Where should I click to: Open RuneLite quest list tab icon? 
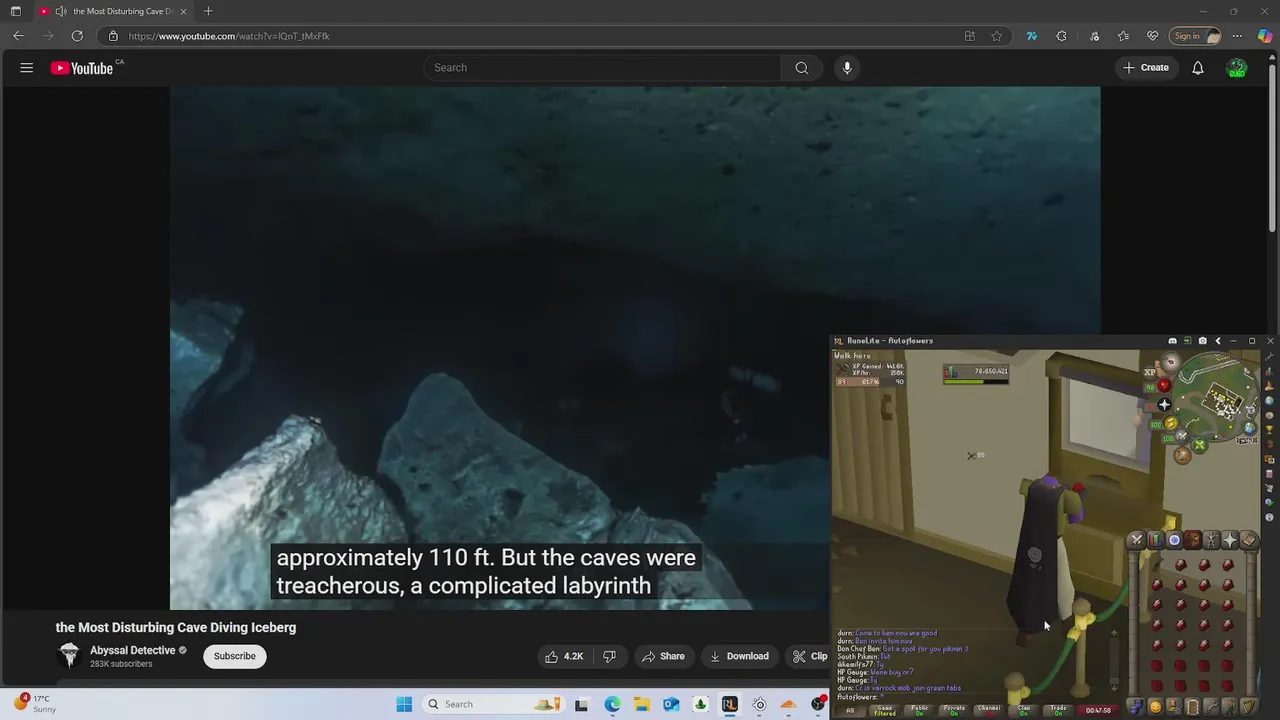[1174, 540]
